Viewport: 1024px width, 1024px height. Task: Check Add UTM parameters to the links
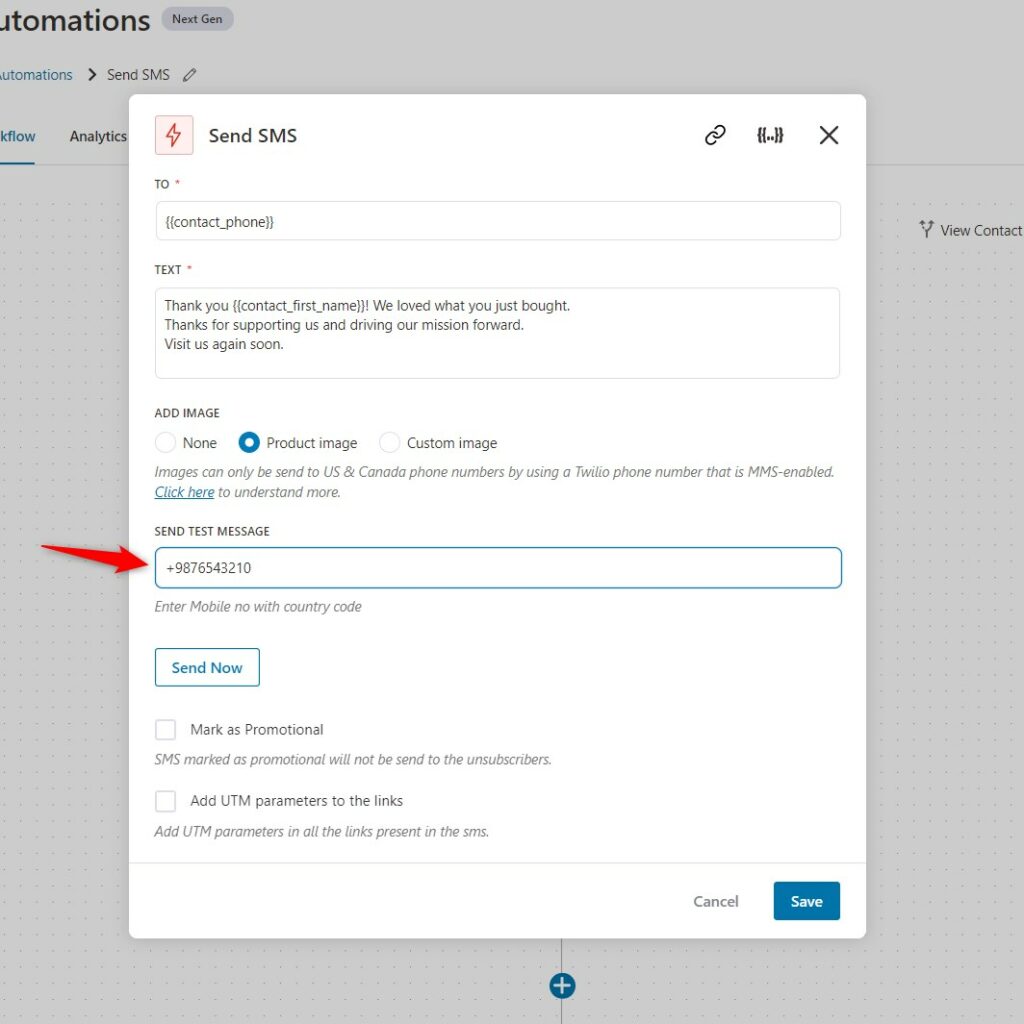coord(165,801)
